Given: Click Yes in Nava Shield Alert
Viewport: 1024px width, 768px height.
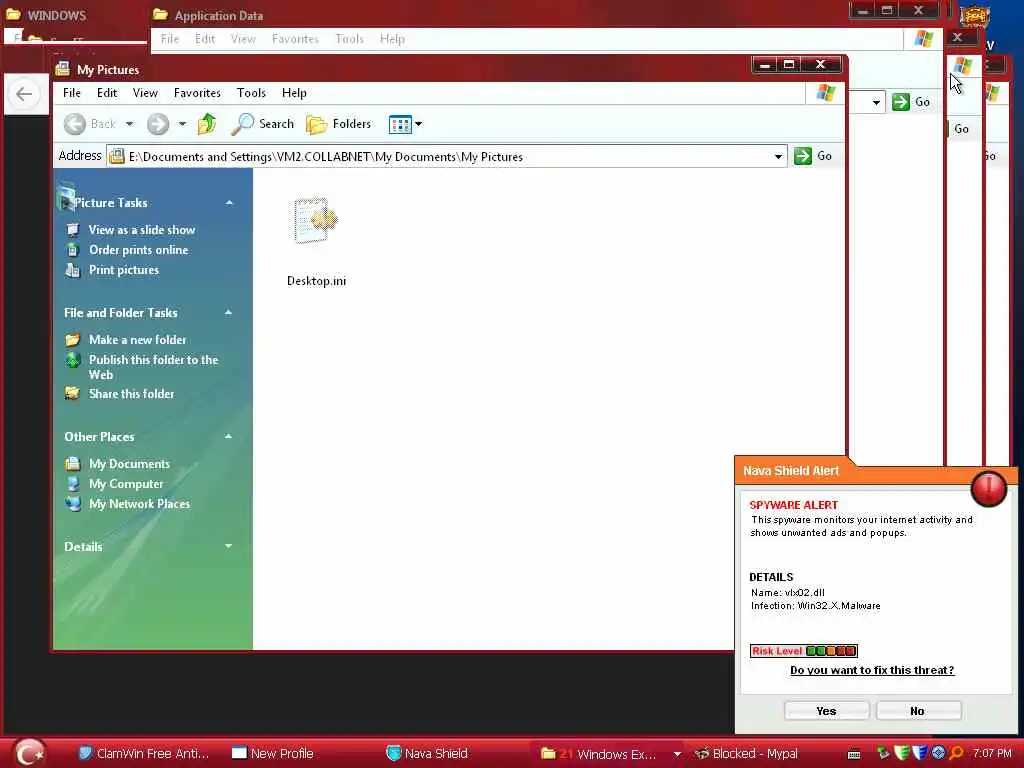Looking at the screenshot, I should [x=826, y=711].
